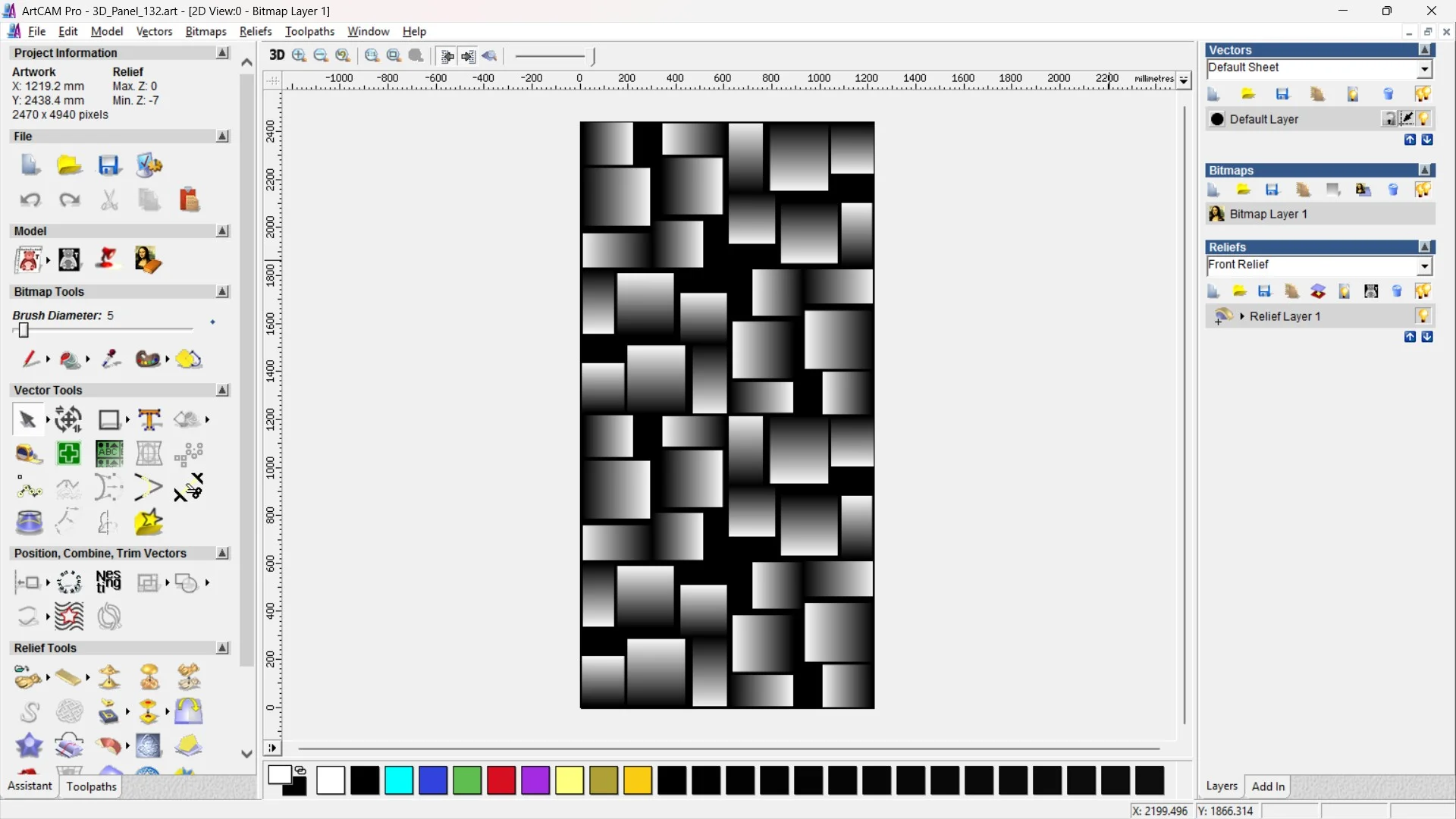Collapse the Vector Tools section
Image resolution: width=1456 pixels, height=819 pixels.
pyautogui.click(x=222, y=390)
